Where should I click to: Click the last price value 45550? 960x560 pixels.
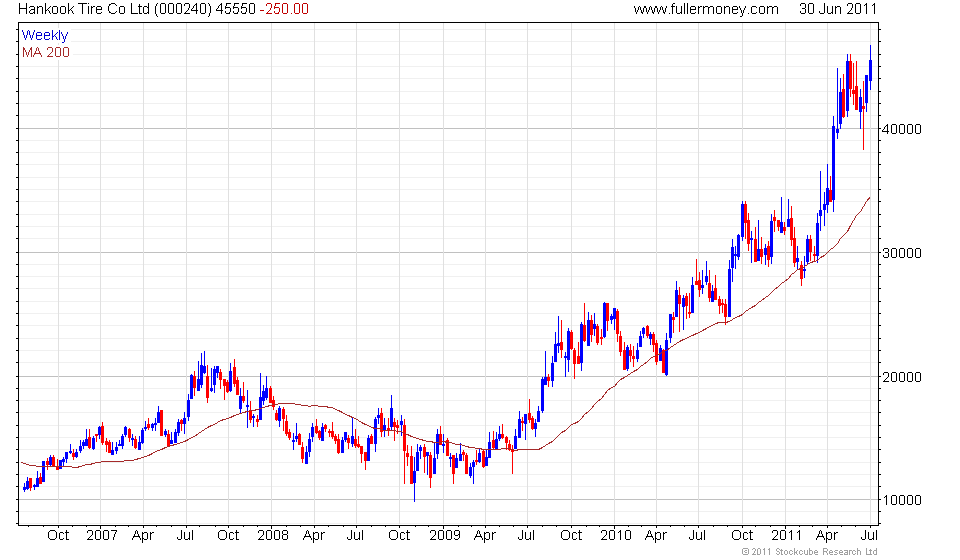(x=235, y=9)
